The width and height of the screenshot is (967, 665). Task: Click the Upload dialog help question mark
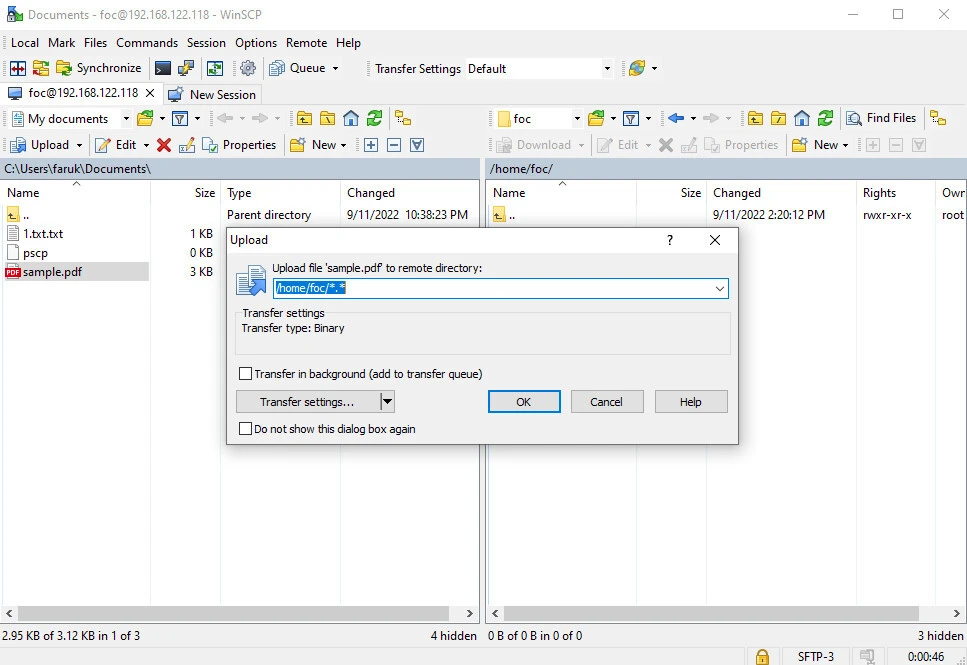(670, 240)
